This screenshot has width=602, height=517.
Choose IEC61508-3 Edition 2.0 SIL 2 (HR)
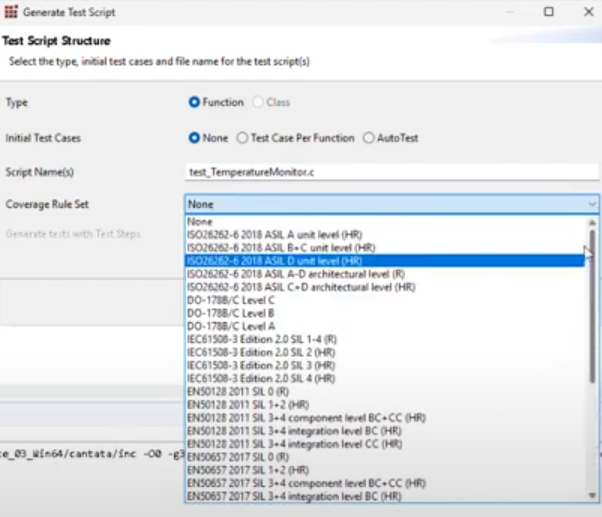point(385,352)
